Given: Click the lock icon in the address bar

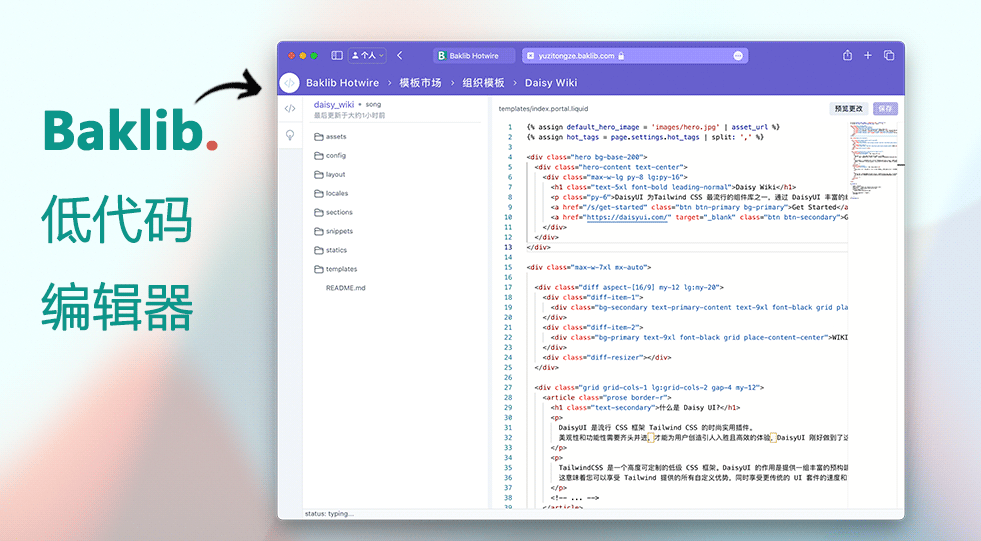Looking at the screenshot, I should 621,56.
